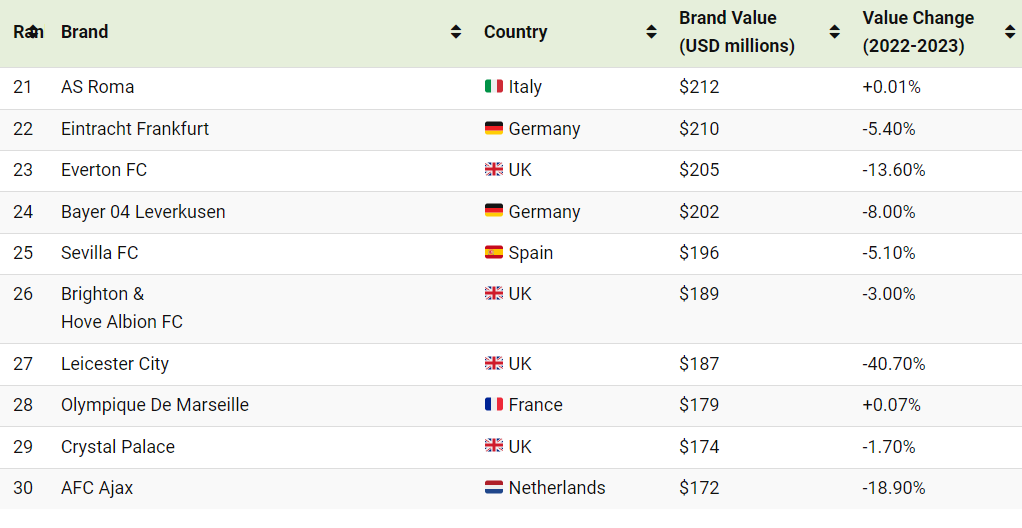Image resolution: width=1022 pixels, height=528 pixels.
Task: Sort table by Country column arrows
Action: pos(650,31)
